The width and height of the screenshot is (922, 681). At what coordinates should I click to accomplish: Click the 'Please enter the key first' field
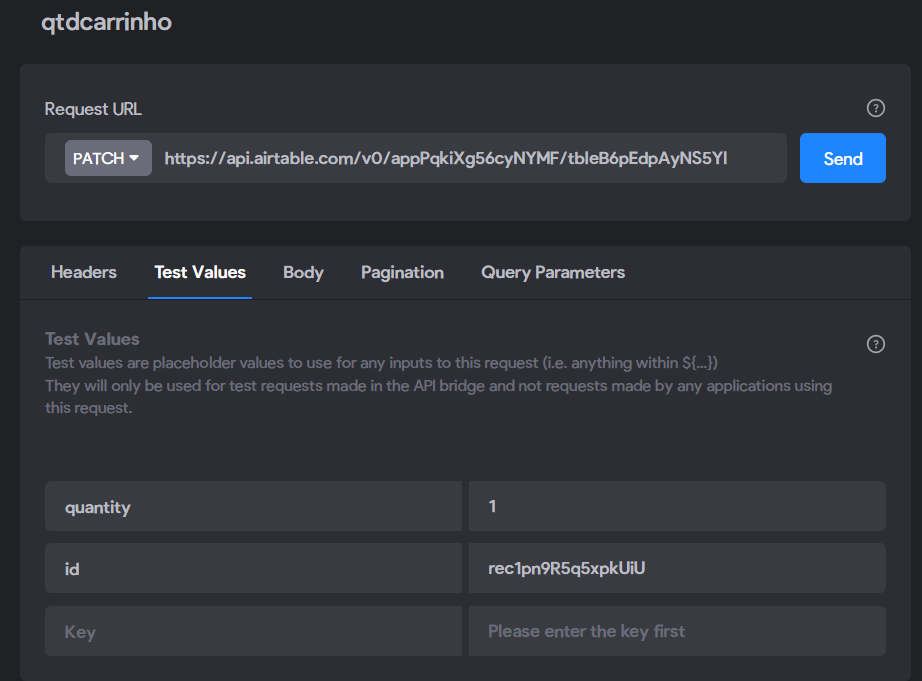click(677, 631)
